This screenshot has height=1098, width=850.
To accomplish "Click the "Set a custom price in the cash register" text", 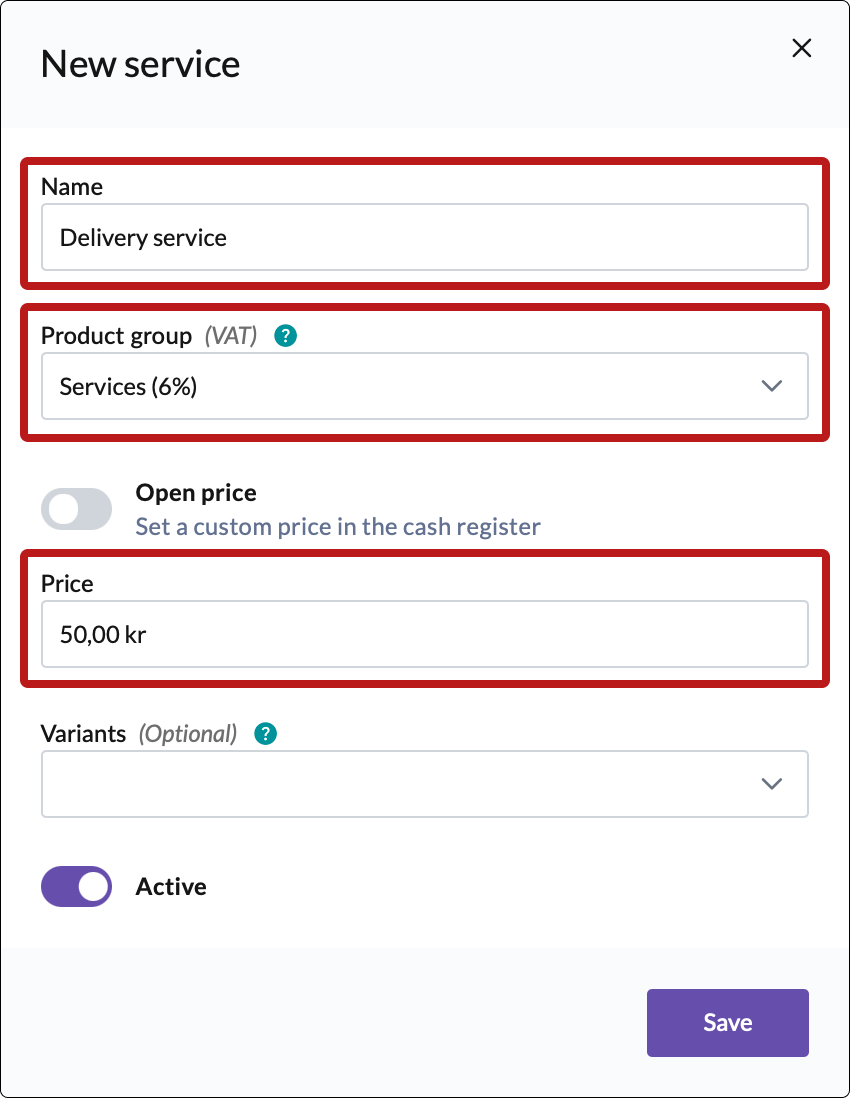I will tap(338, 526).
